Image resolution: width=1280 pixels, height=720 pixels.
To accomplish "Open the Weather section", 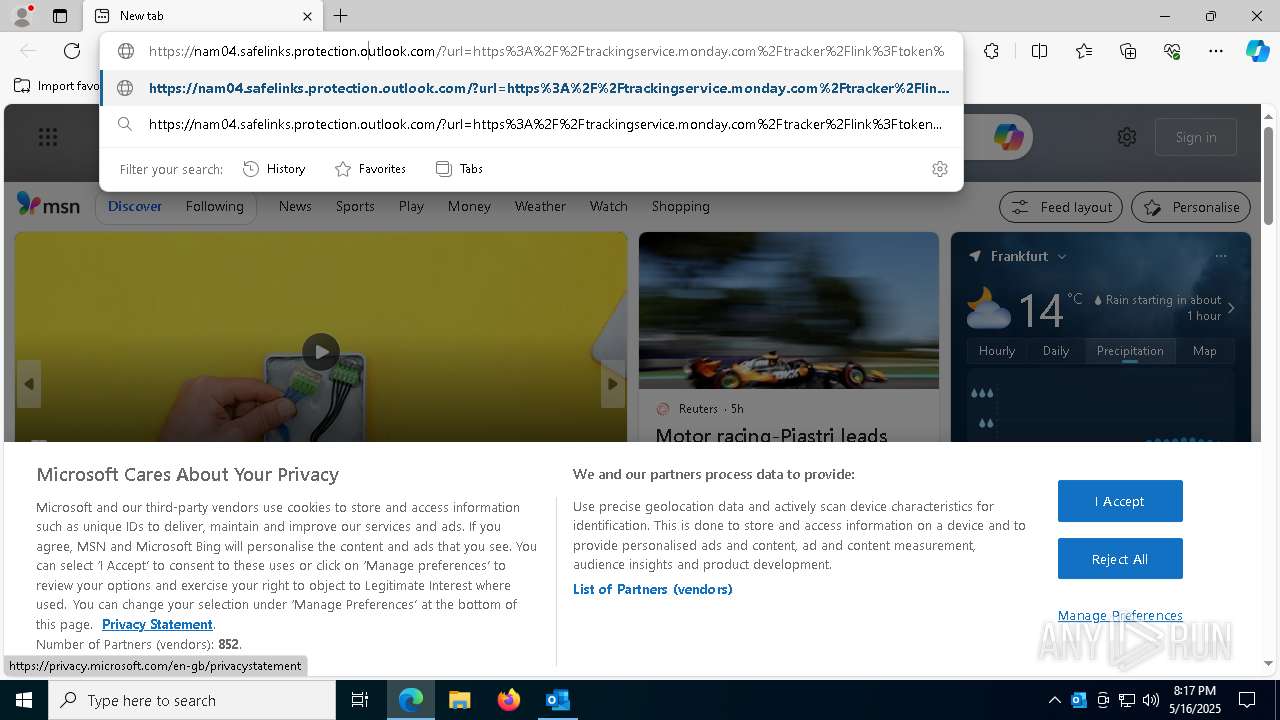I will tap(540, 206).
